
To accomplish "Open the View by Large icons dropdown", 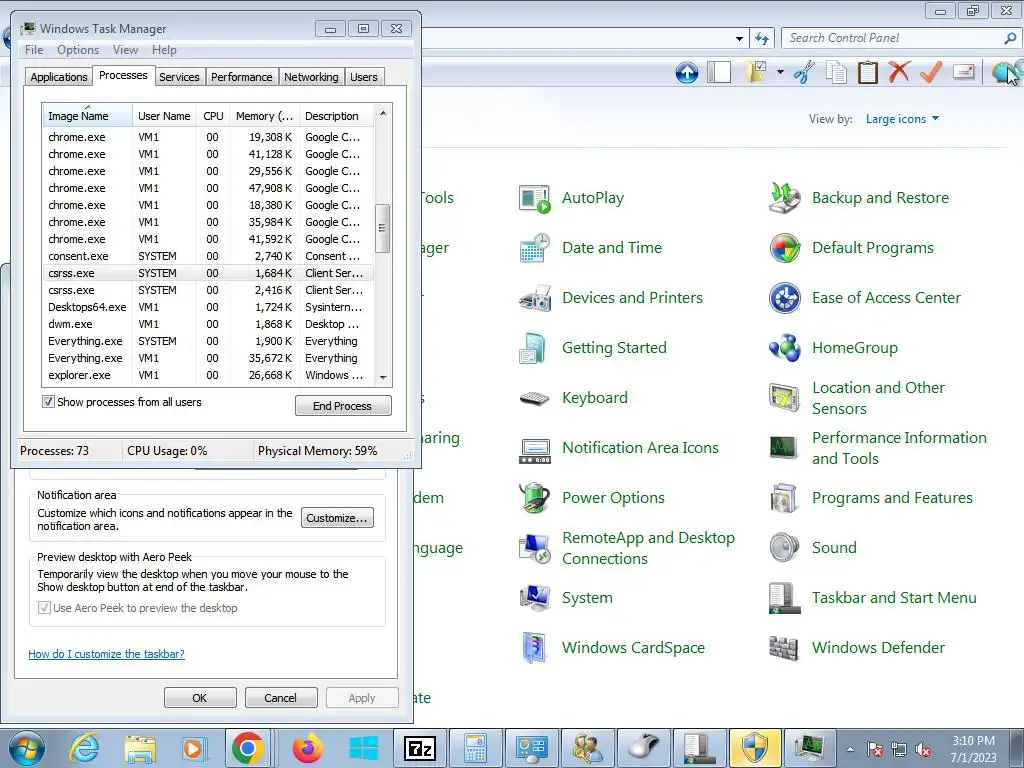I will coord(902,119).
